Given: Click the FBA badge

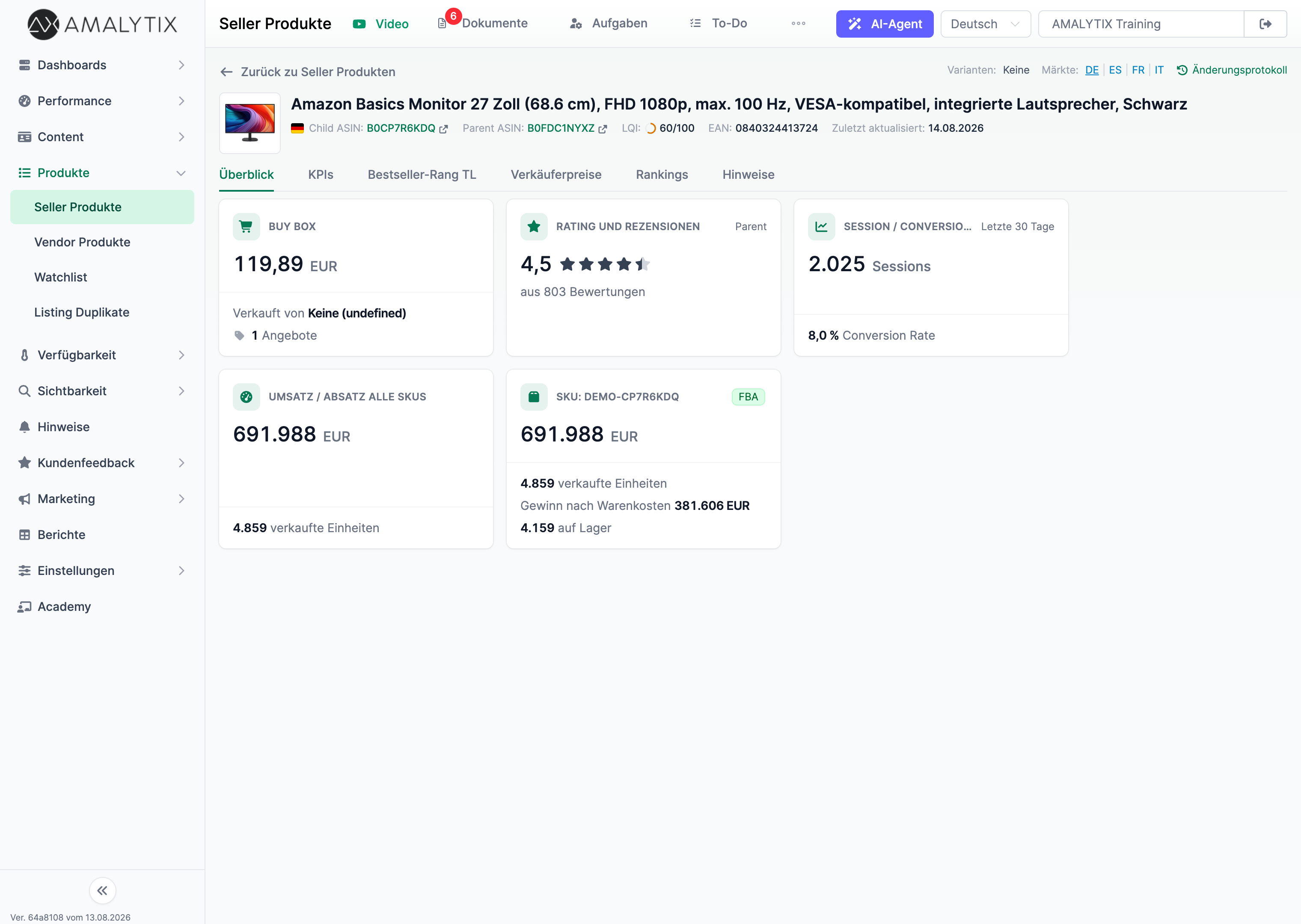Looking at the screenshot, I should 748,397.
